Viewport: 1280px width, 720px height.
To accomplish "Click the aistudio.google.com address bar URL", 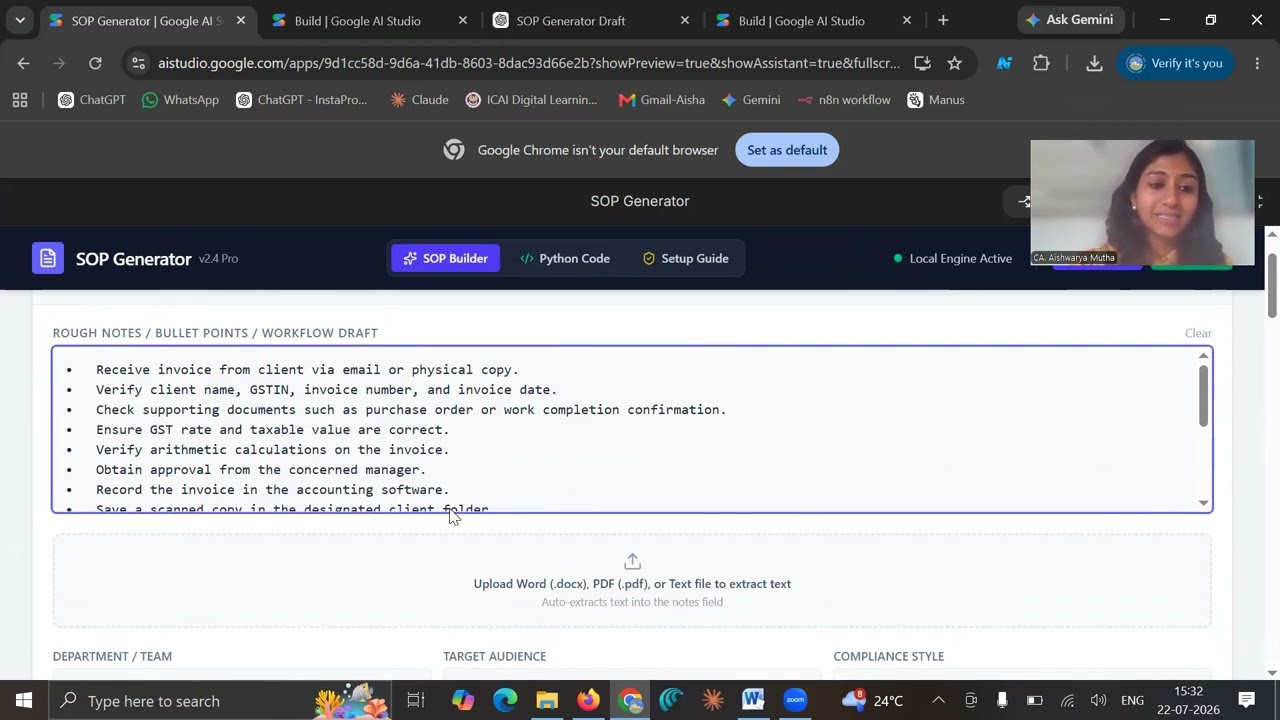I will coord(529,63).
